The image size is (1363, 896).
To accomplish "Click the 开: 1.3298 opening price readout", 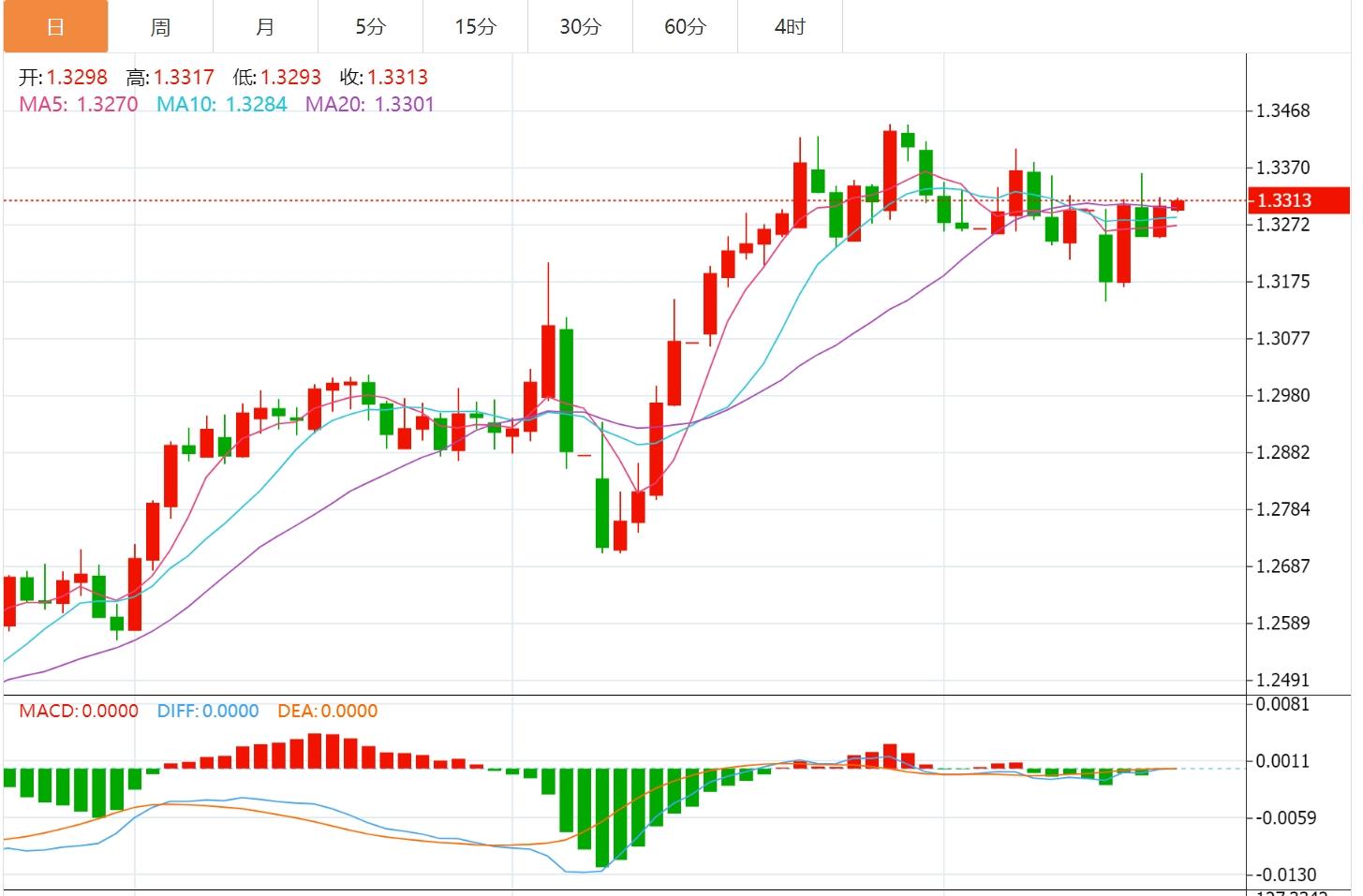I will tap(63, 78).
